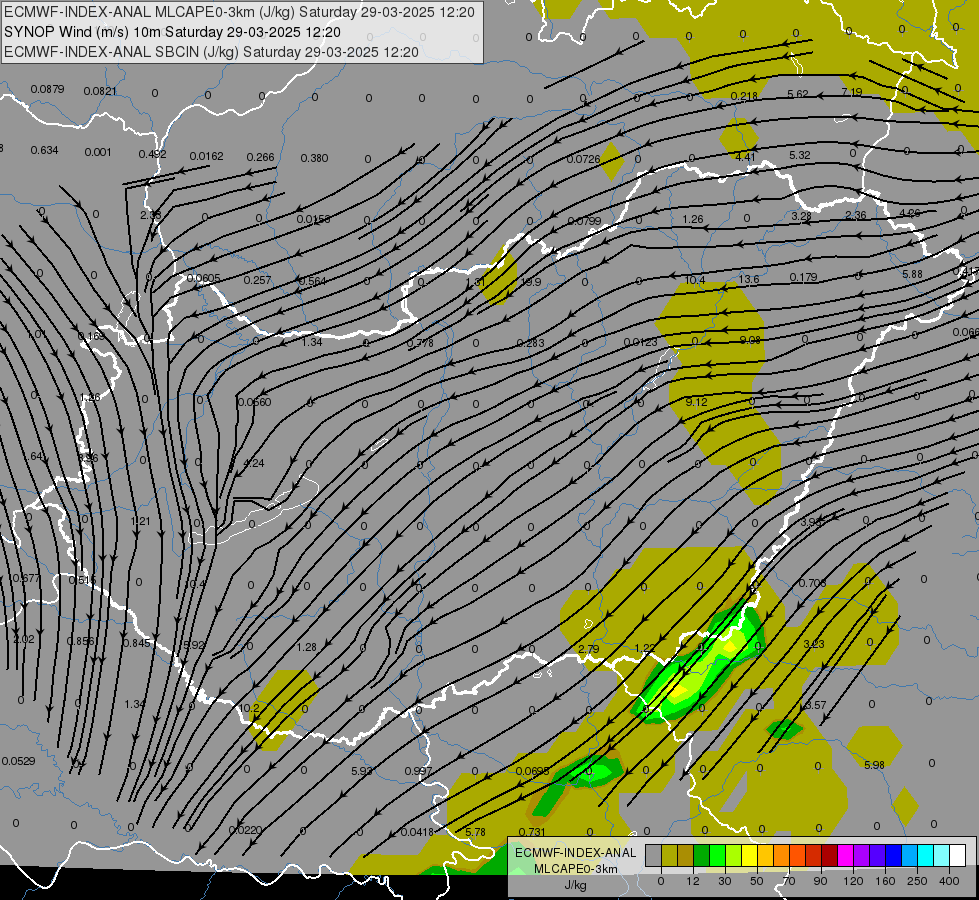The image size is (979, 900).
Task: Click the map value '2.02'
Action: coord(24,639)
